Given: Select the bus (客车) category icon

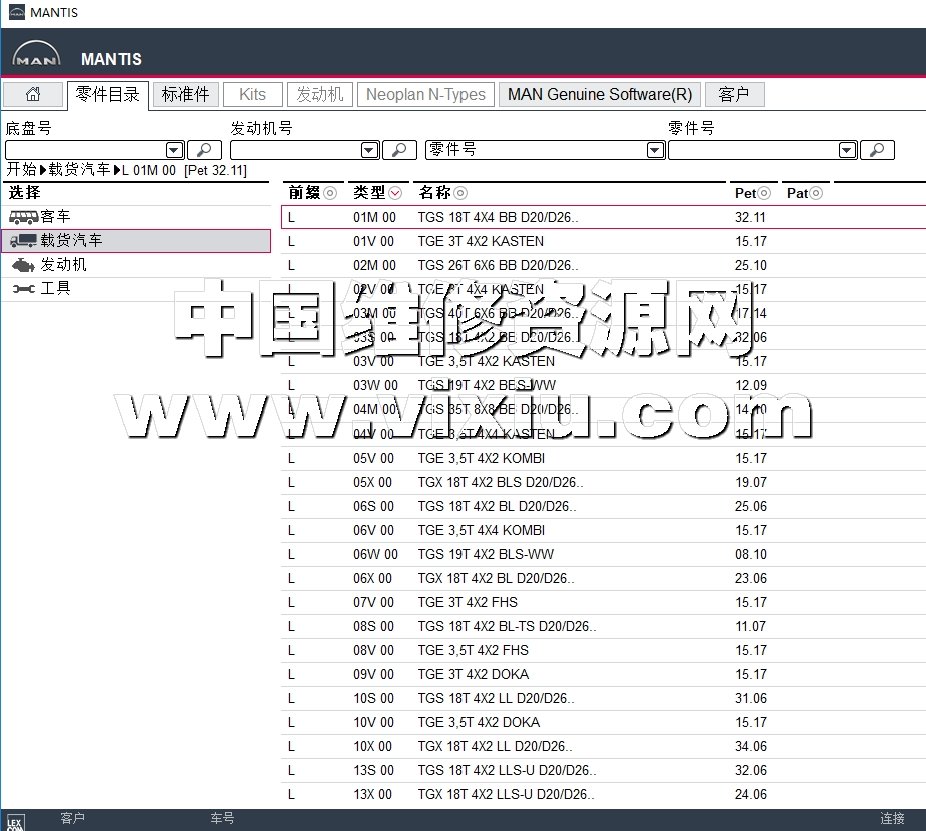Looking at the screenshot, I should pyautogui.click(x=24, y=217).
